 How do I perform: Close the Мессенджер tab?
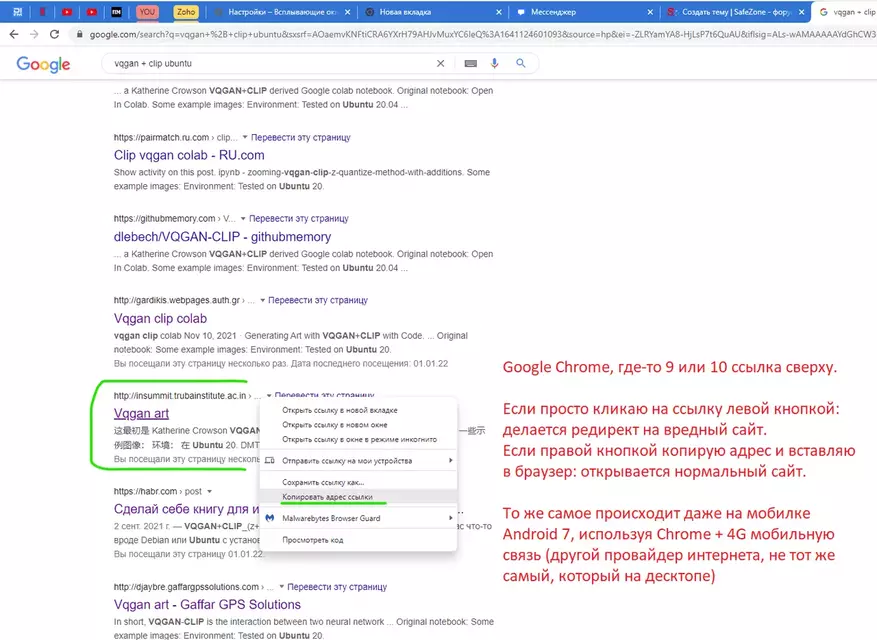[x=650, y=12]
